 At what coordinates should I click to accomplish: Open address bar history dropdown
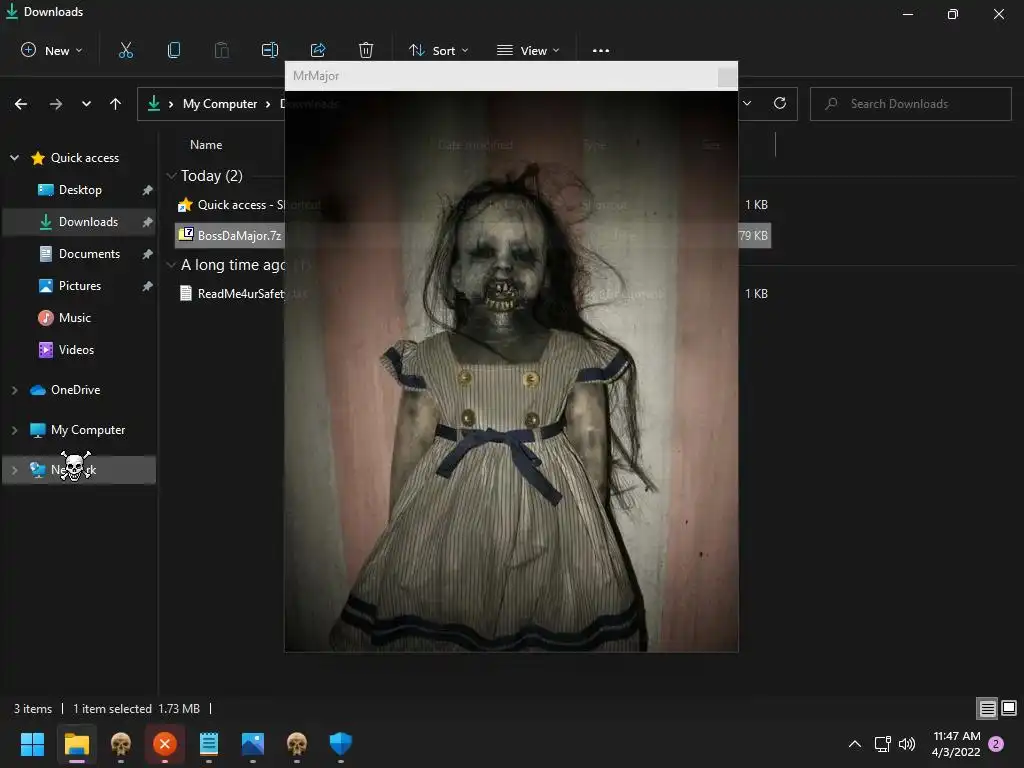click(x=747, y=103)
